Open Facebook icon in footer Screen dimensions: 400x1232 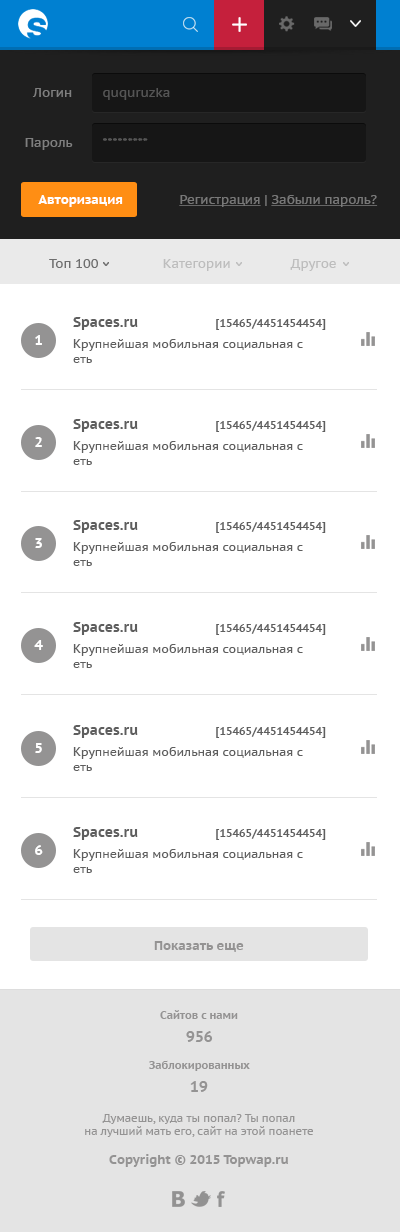tap(221, 1199)
